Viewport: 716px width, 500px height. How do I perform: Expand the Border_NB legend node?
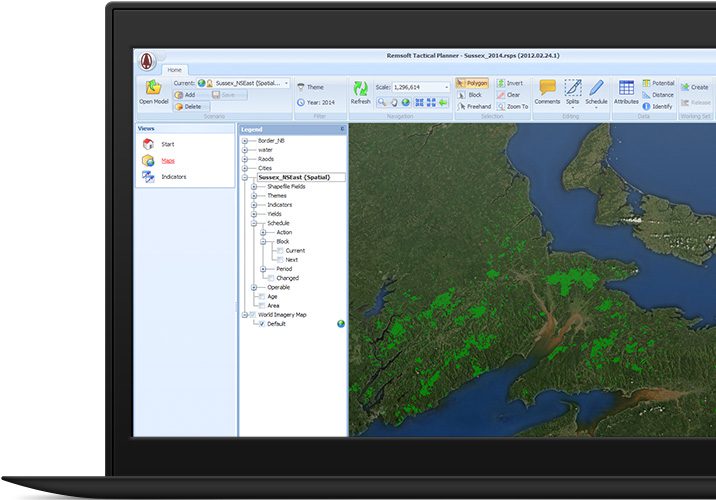click(245, 141)
